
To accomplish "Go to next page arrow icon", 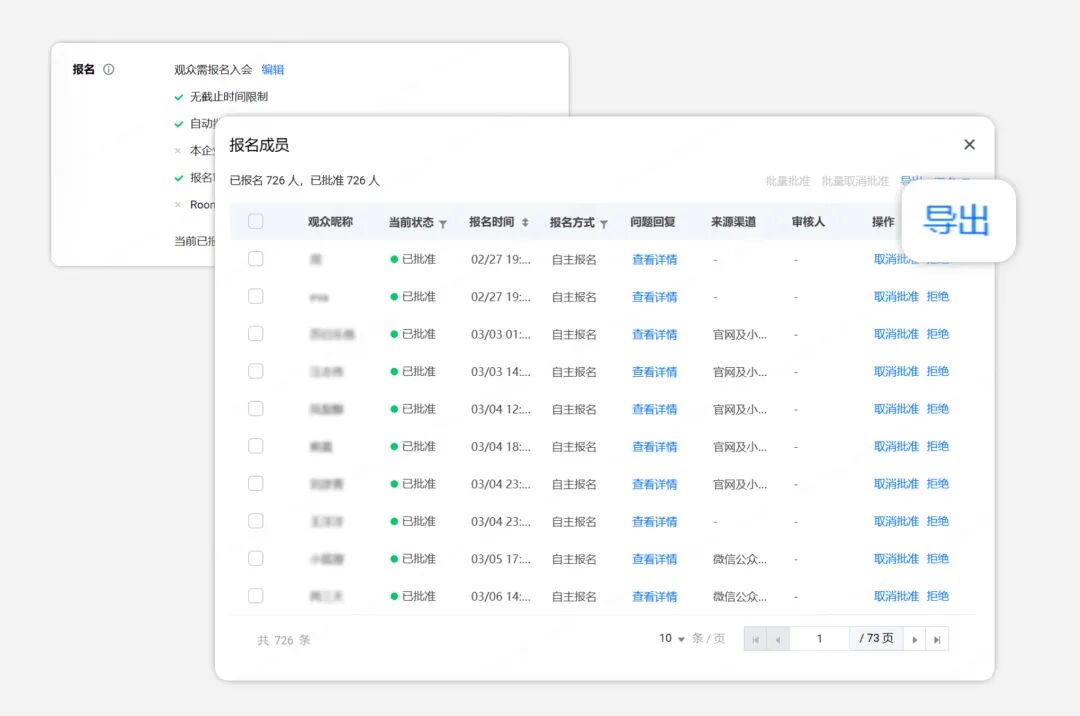I will click(x=914, y=639).
